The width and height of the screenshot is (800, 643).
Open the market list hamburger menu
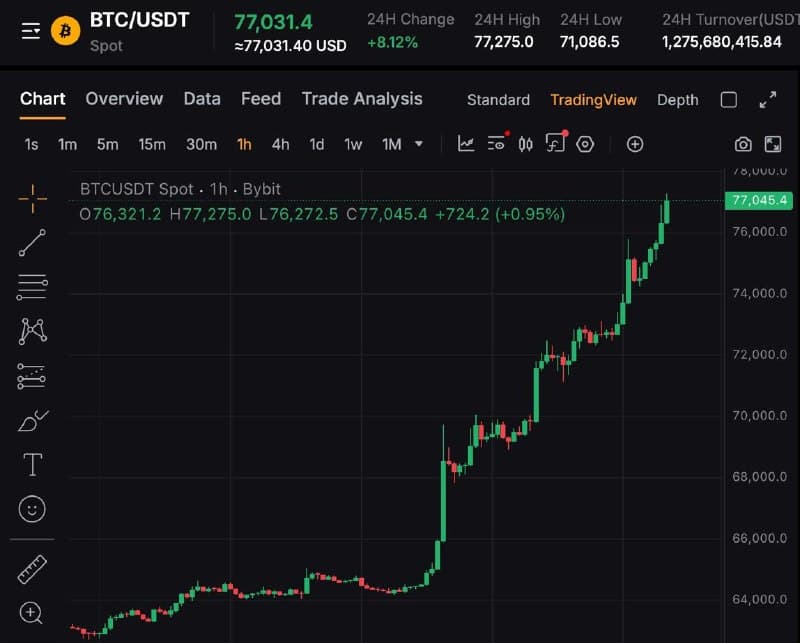click(x=31, y=31)
